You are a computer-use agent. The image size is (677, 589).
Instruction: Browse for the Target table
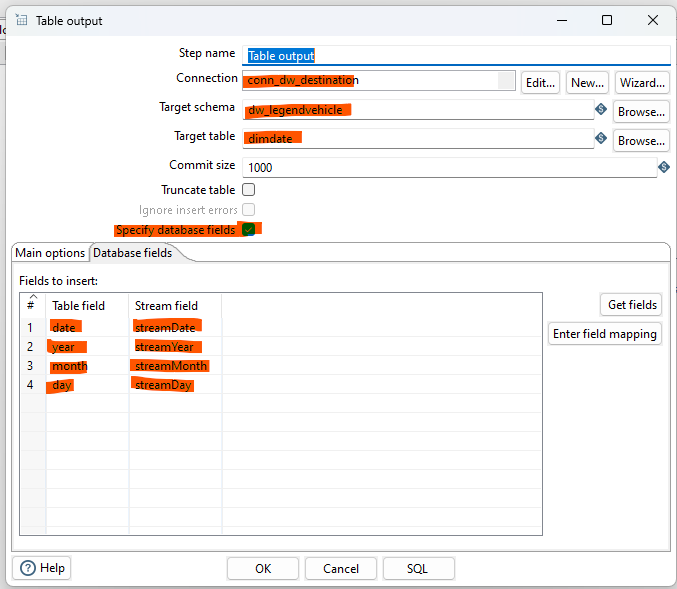tap(640, 141)
